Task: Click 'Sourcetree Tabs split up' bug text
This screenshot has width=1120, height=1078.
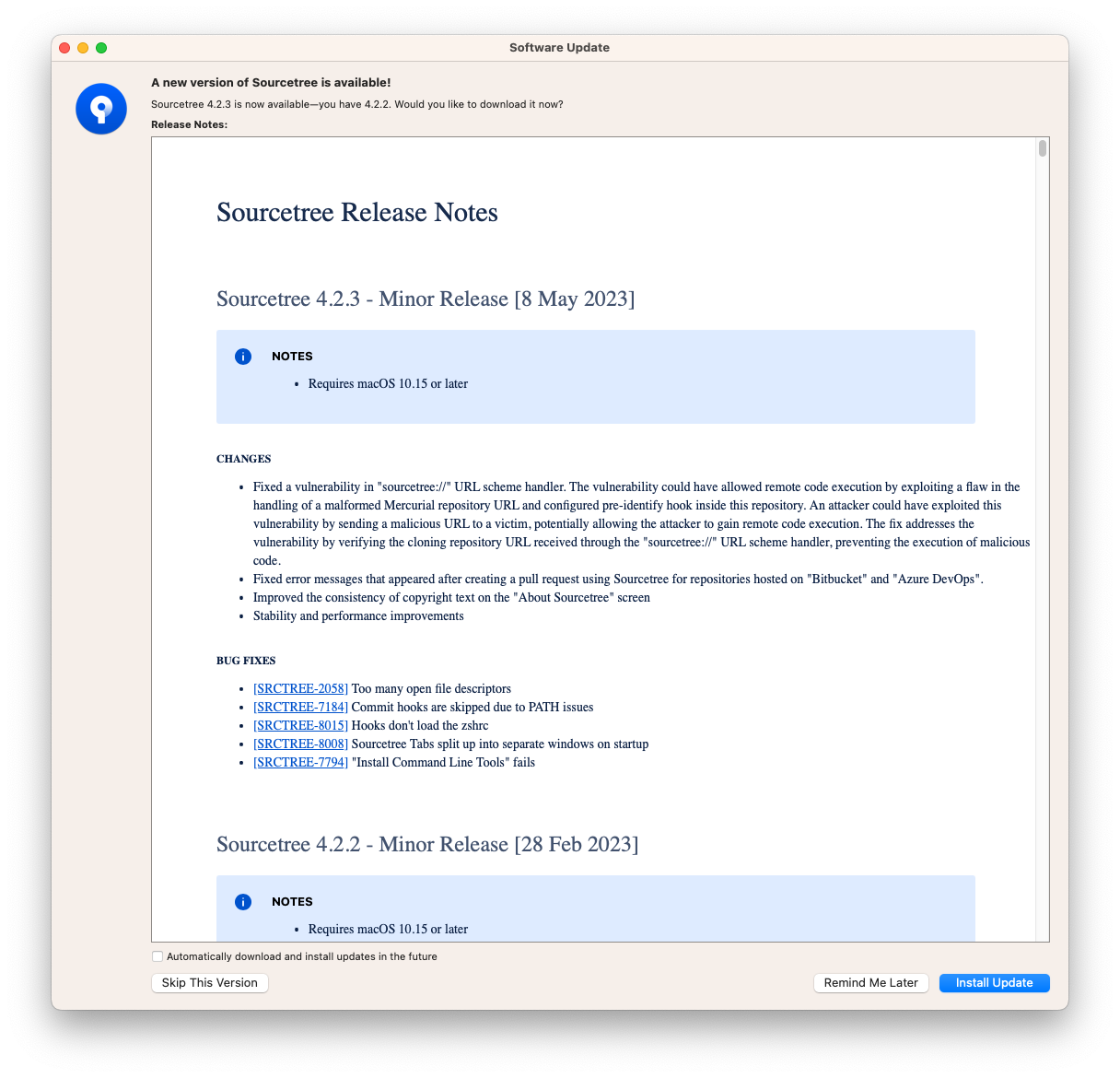Action: pos(500,744)
